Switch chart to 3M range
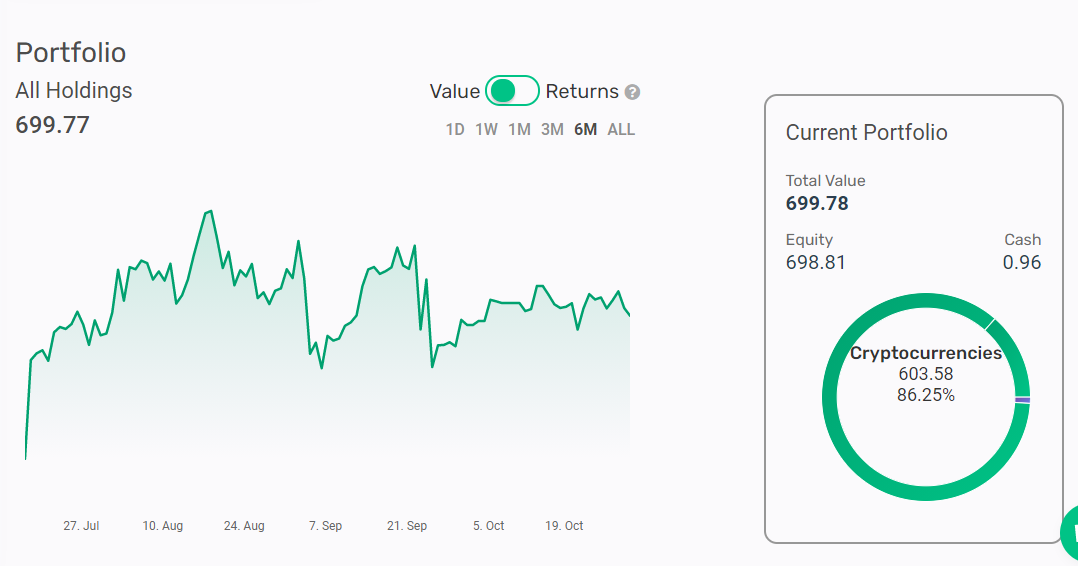1078x566 pixels. tap(552, 129)
